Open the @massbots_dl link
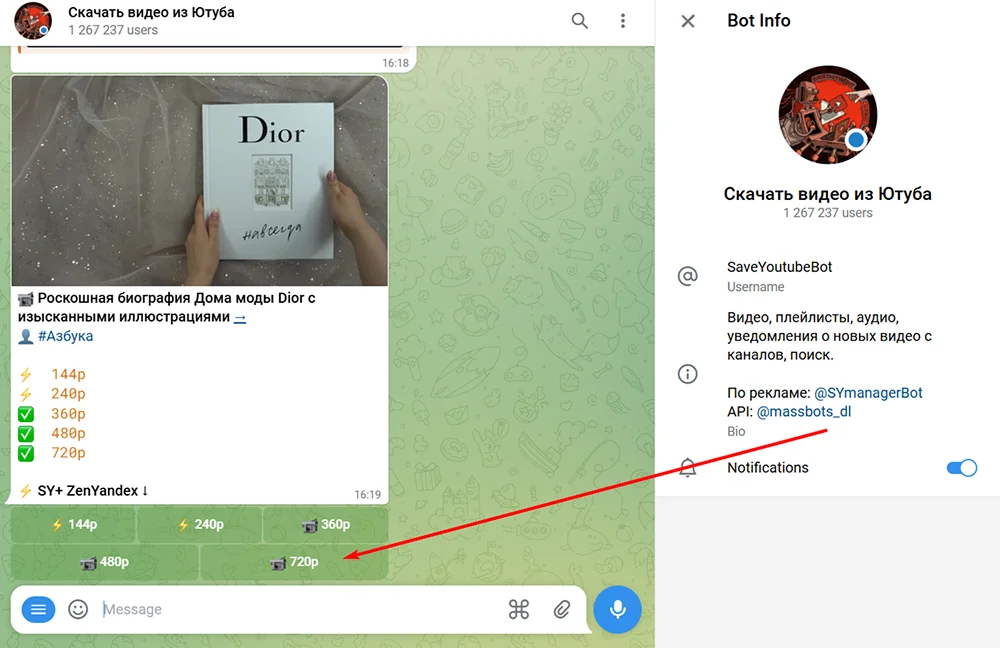Image resolution: width=1000 pixels, height=648 pixels. tap(804, 411)
